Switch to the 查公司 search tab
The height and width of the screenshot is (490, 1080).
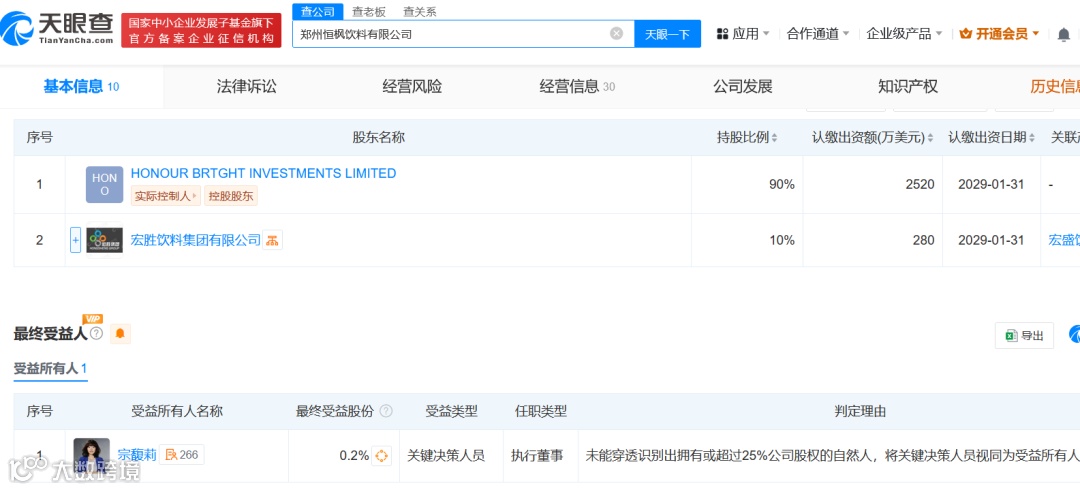(x=318, y=12)
